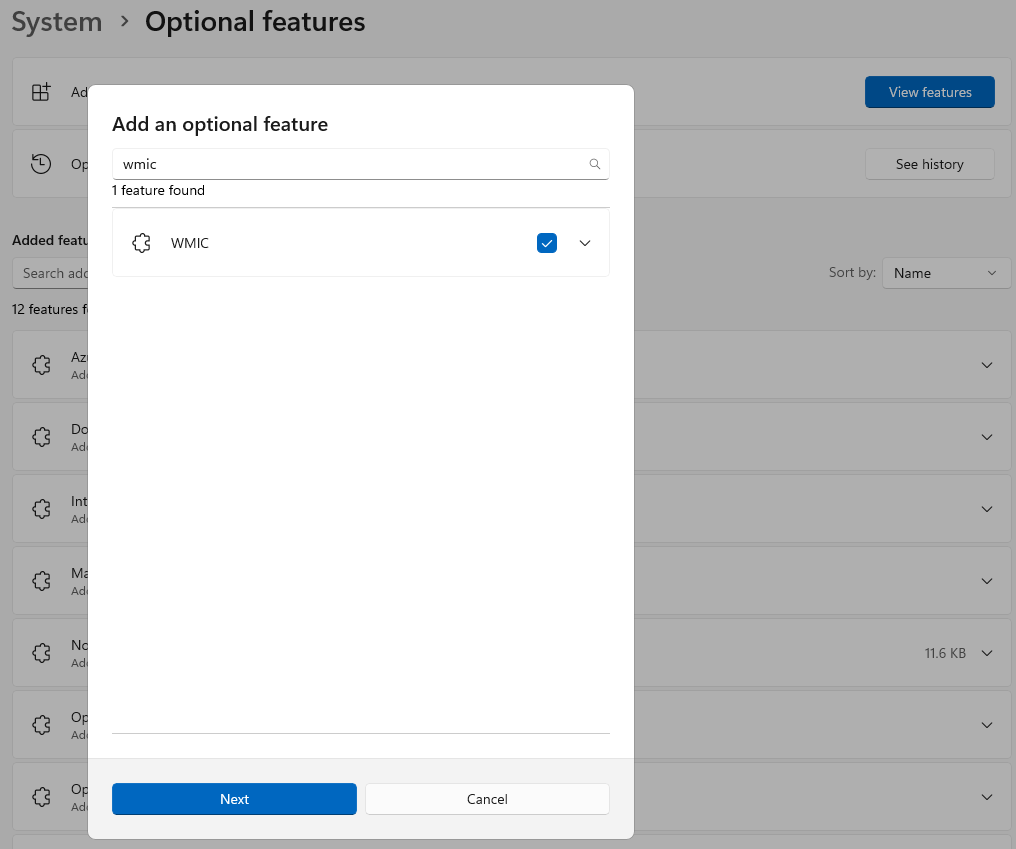Click the 'Optional features' page title

pos(255,21)
